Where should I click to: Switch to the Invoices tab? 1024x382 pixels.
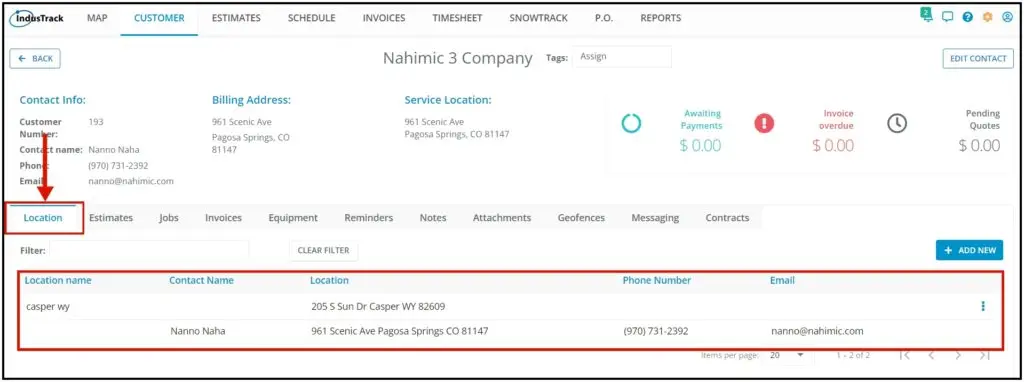223,218
